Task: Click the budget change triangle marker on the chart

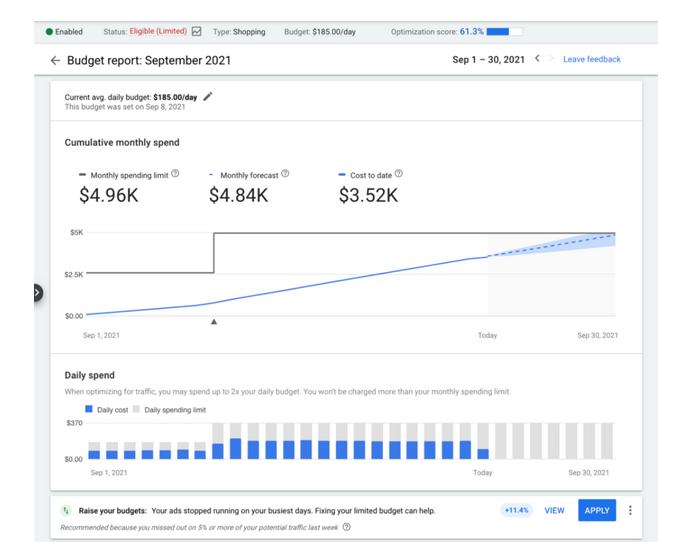Action: point(214,321)
